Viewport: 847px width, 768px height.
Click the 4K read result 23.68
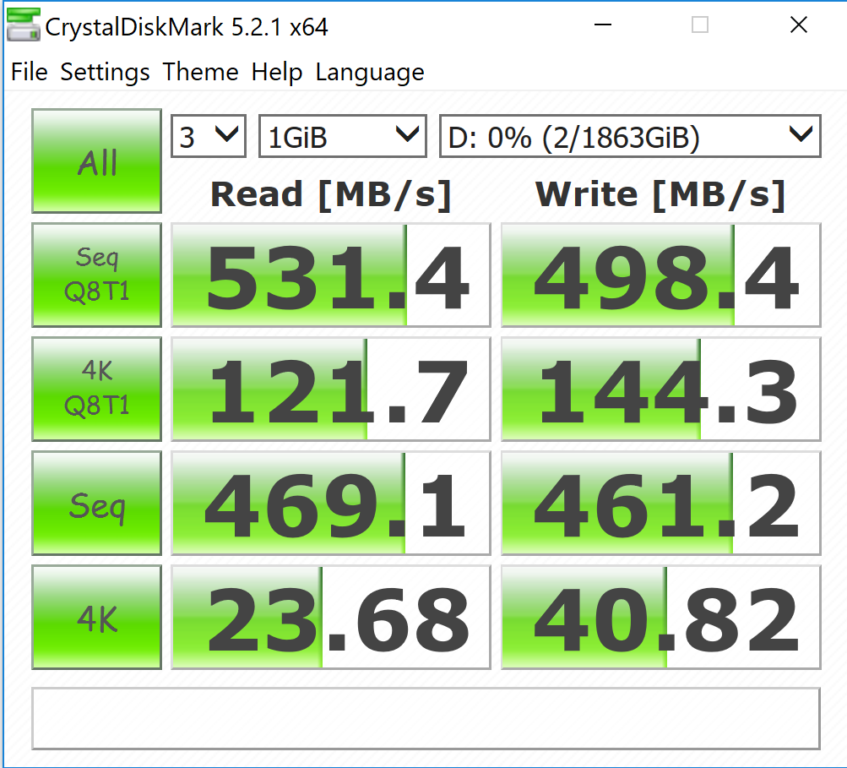coord(331,617)
